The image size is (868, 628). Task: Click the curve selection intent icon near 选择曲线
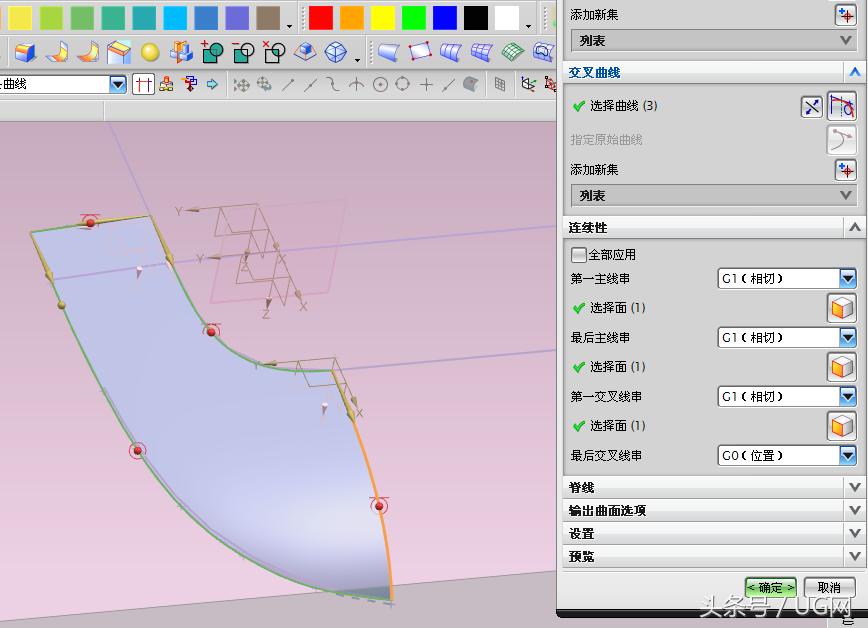tap(843, 107)
